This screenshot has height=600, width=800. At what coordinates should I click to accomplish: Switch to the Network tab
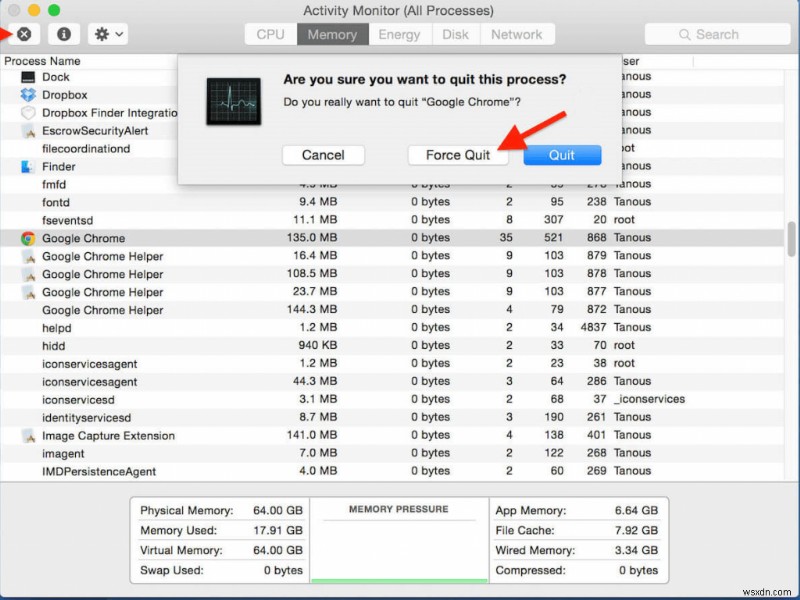coord(517,33)
